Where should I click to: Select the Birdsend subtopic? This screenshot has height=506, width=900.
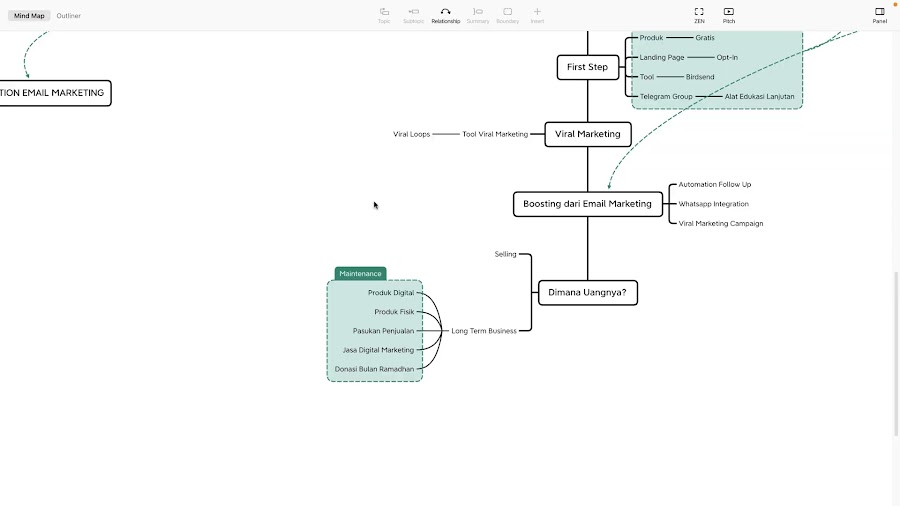pos(700,77)
